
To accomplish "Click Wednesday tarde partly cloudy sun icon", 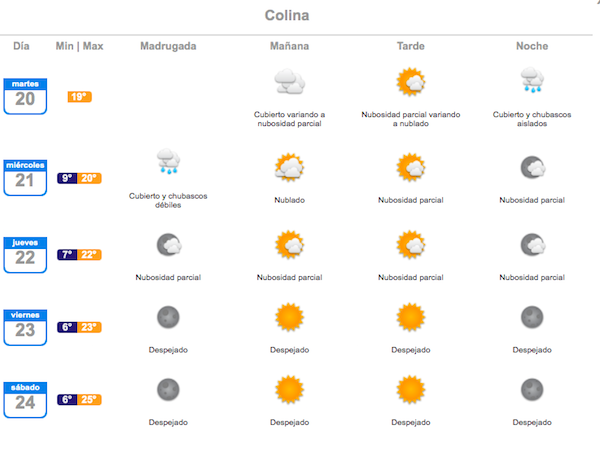I will click(411, 168).
